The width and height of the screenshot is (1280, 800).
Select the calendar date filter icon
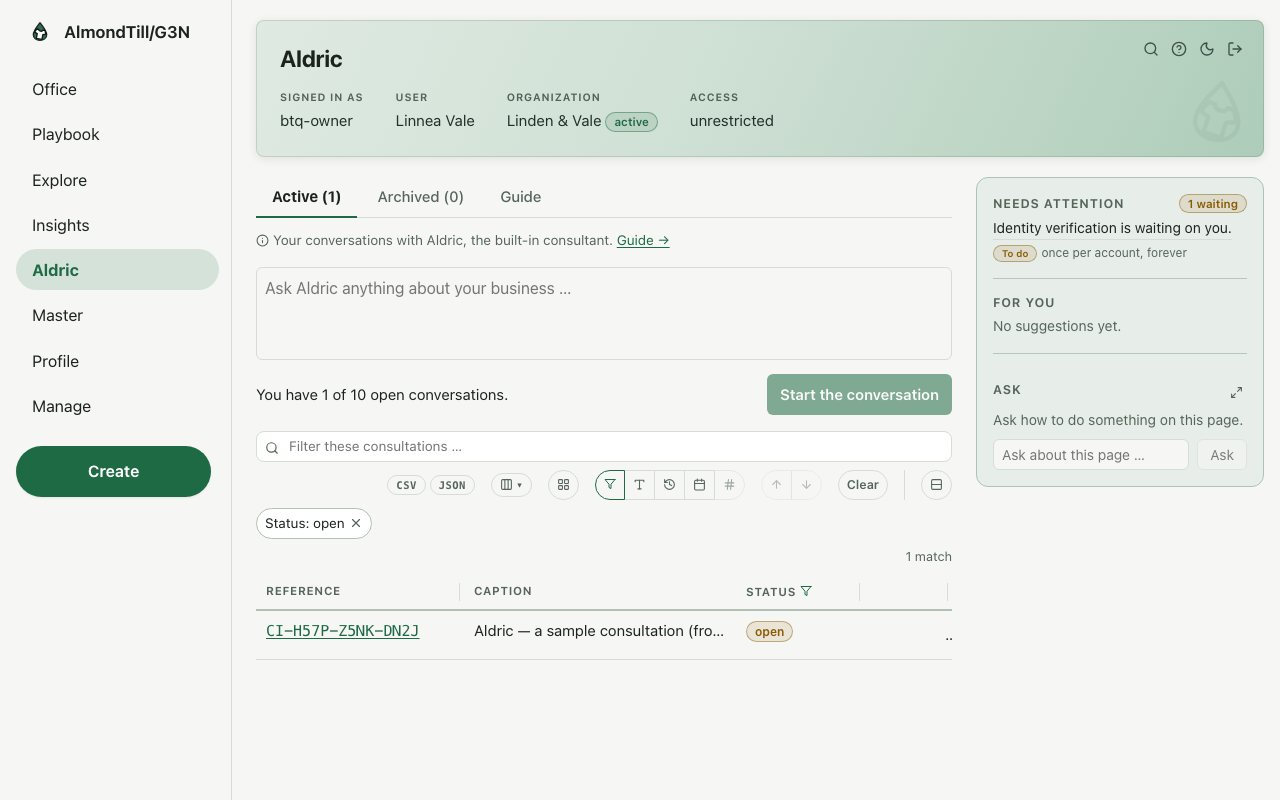coord(700,485)
